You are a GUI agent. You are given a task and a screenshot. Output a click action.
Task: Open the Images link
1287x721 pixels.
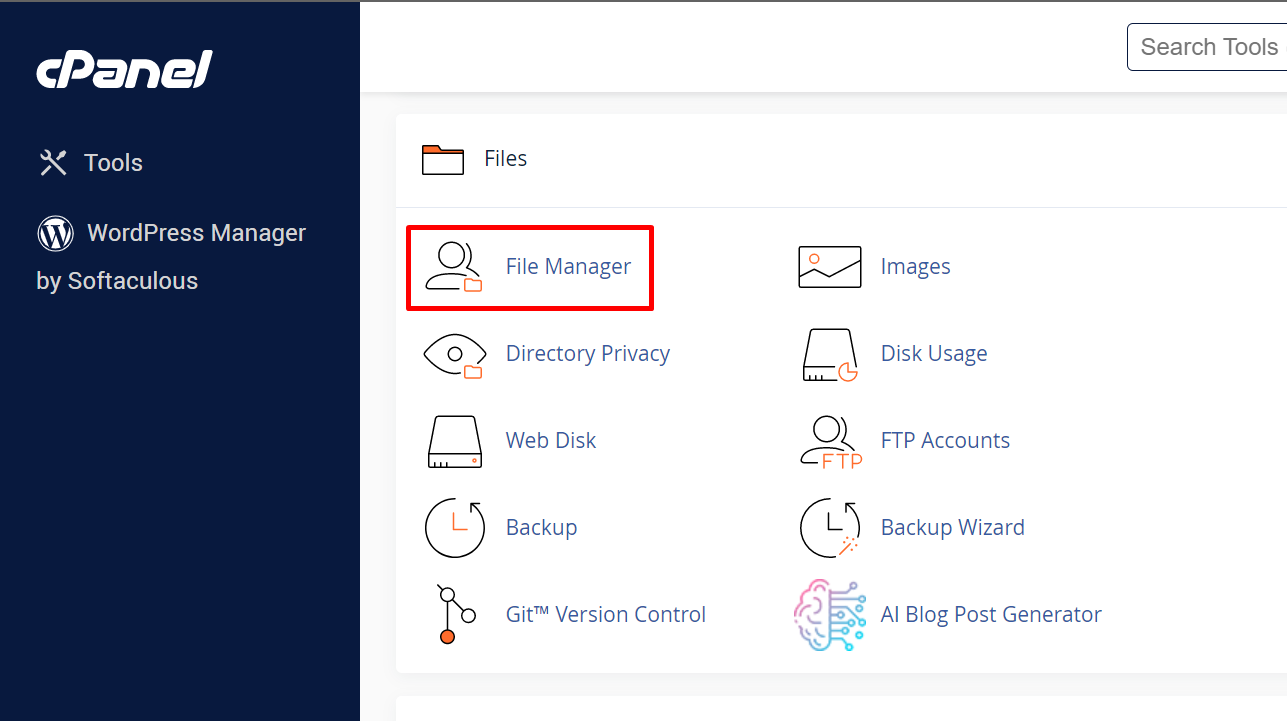[x=916, y=267]
